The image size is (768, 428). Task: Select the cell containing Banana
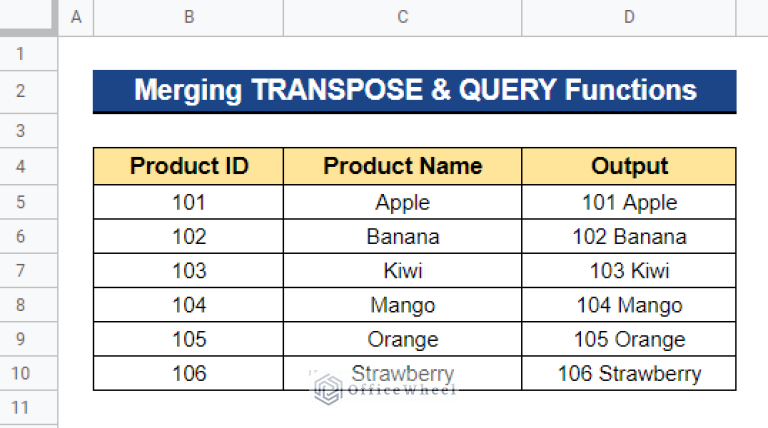[x=403, y=237]
